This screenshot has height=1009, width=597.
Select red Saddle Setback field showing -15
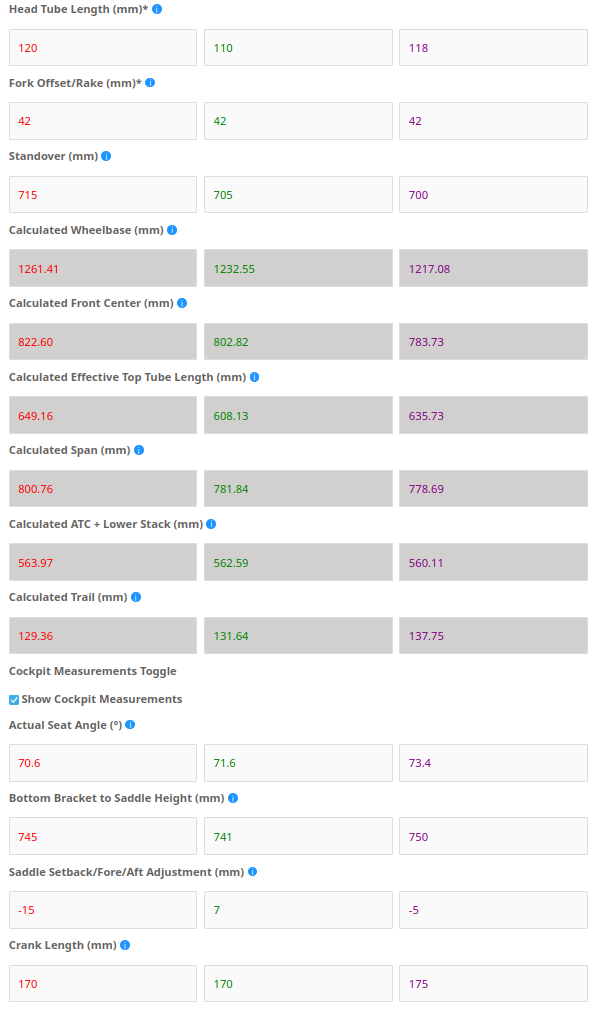pos(103,910)
